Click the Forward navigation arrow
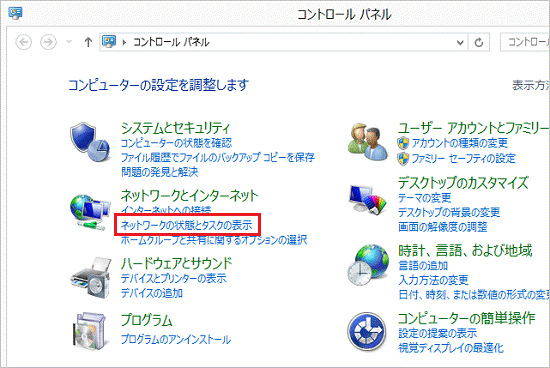Image resolution: width=550 pixels, height=368 pixels. click(x=48, y=42)
